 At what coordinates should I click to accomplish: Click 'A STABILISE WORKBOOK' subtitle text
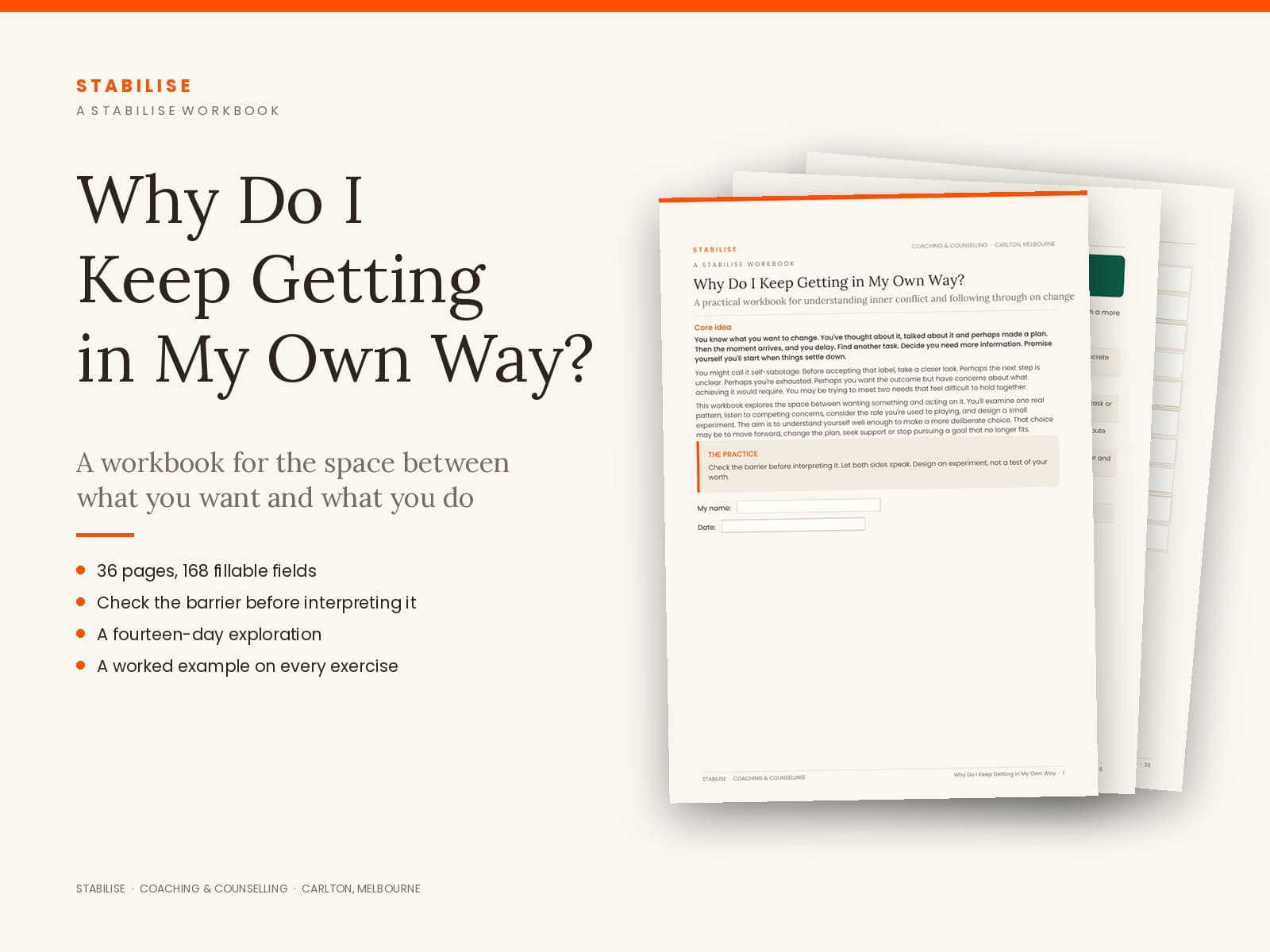tap(178, 110)
